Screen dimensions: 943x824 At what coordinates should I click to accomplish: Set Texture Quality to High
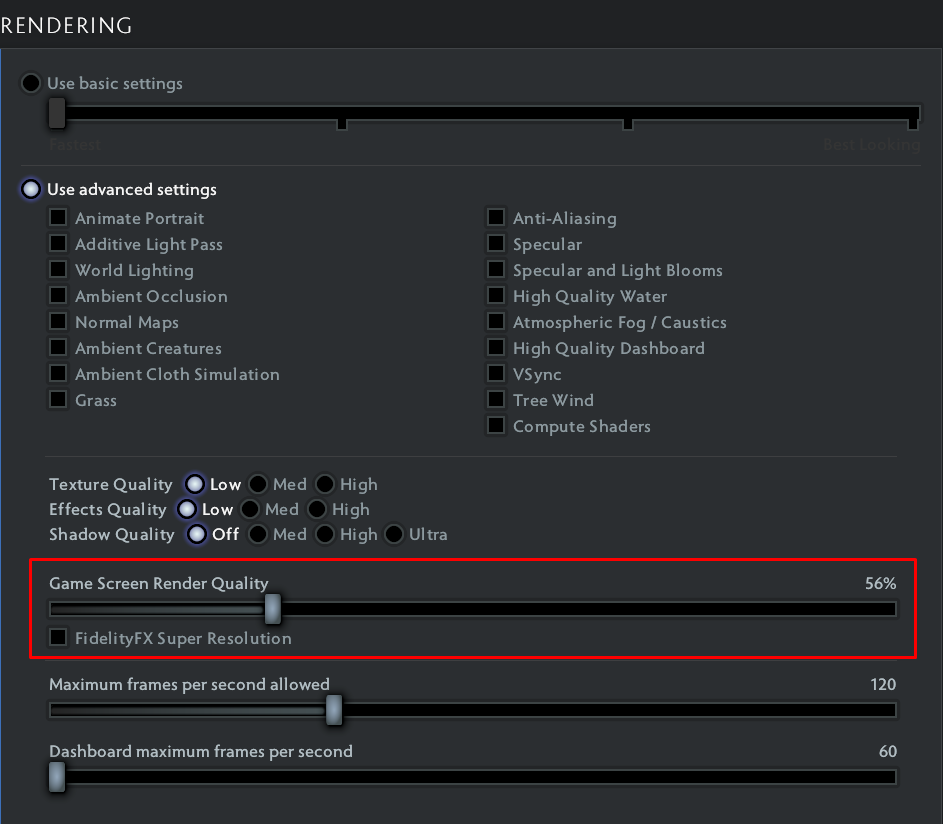[x=325, y=484]
